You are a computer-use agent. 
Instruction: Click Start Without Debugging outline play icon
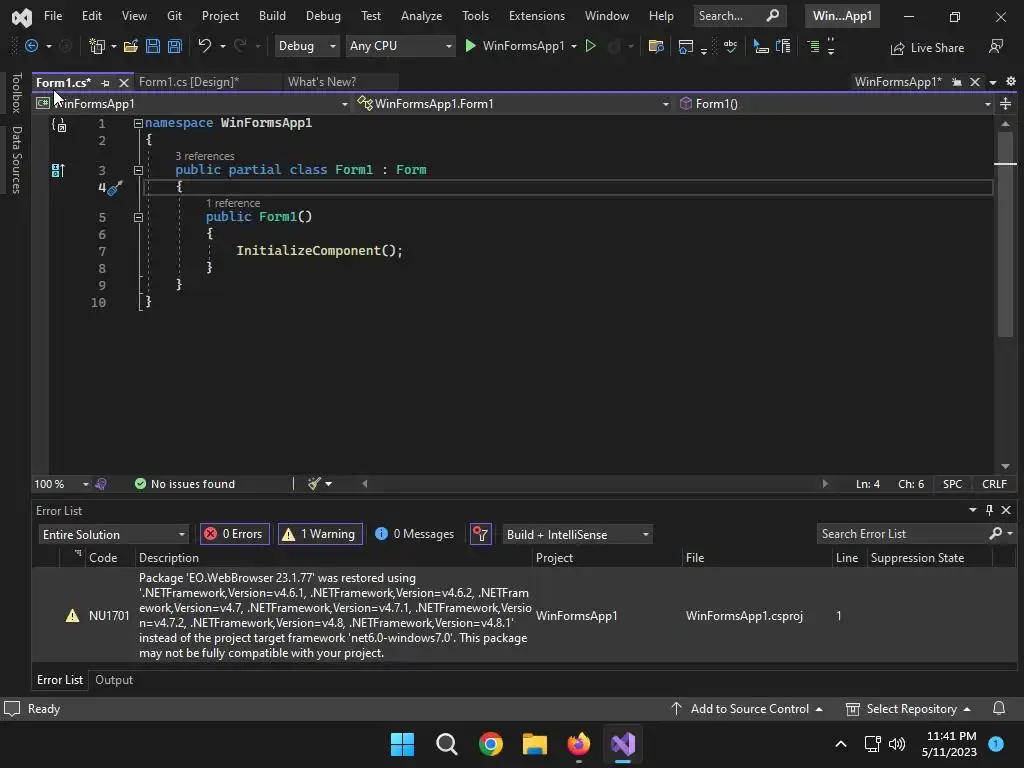(x=590, y=46)
